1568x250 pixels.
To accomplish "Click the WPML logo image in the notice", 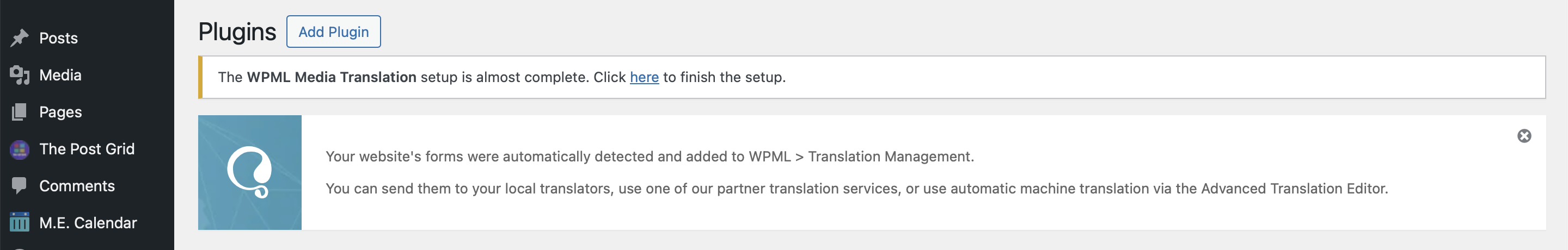I will click(x=249, y=172).
